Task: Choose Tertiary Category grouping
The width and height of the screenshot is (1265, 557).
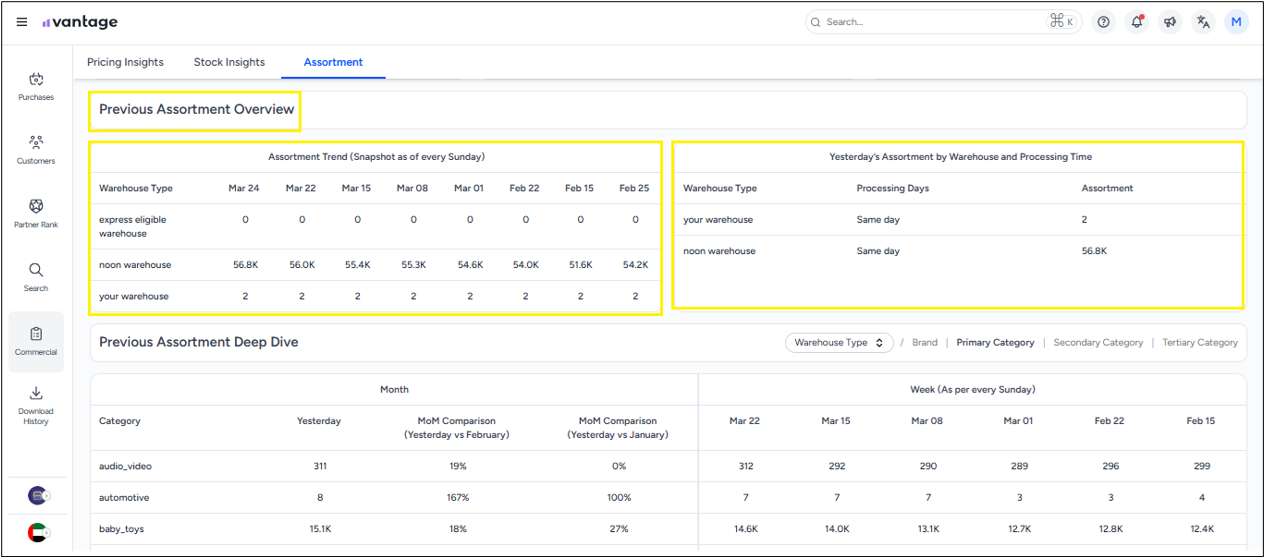Action: 1200,342
